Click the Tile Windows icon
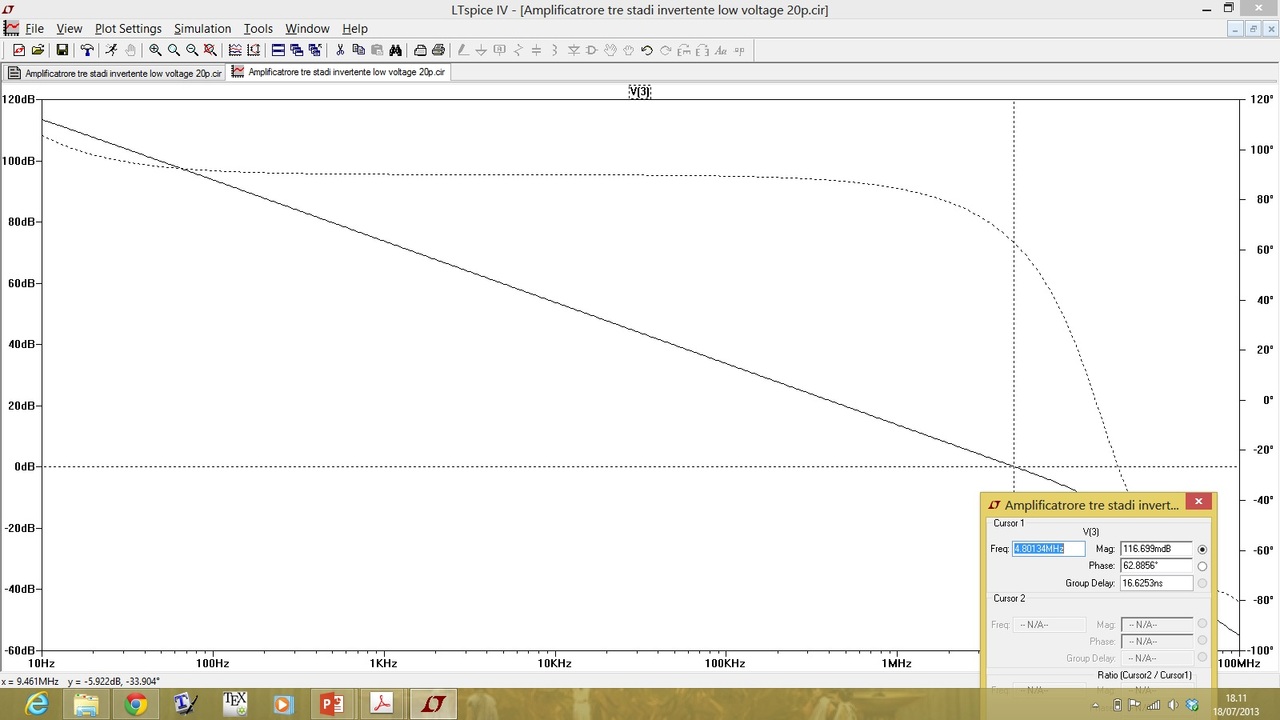The height and width of the screenshot is (720, 1280). [279, 50]
